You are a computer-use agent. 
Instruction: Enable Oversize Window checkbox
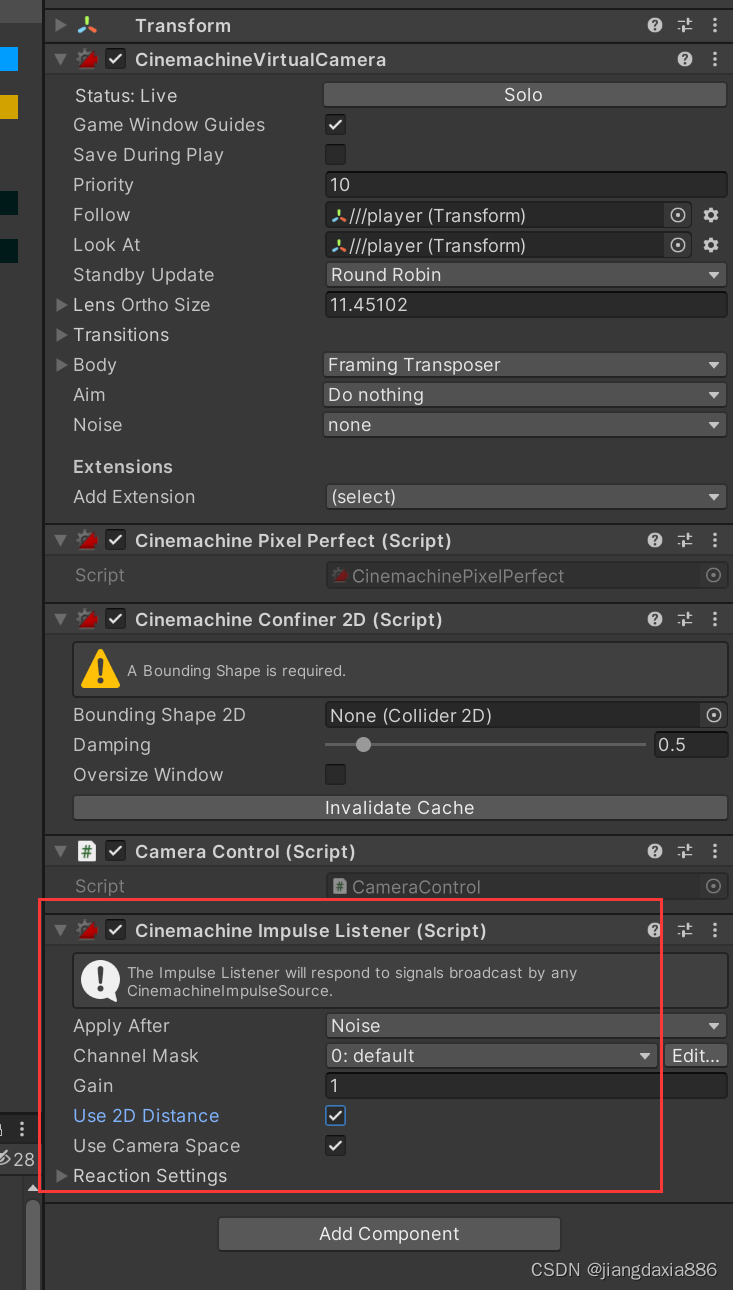[x=336, y=775]
